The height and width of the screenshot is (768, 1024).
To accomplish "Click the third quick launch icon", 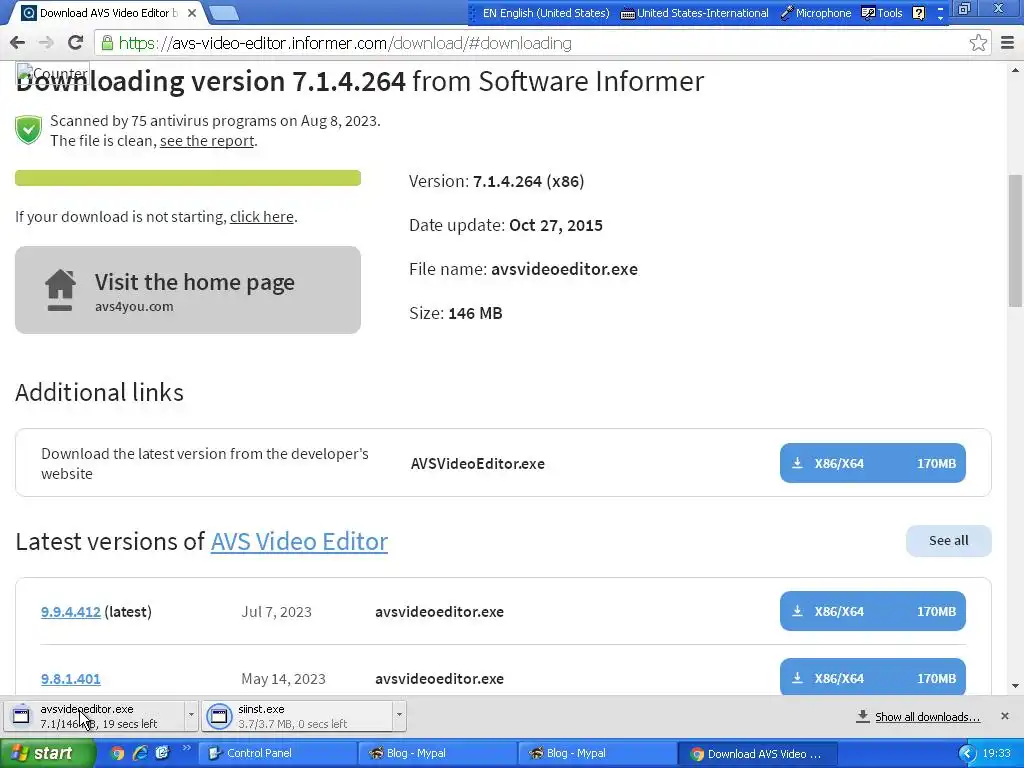I will tap(163, 754).
